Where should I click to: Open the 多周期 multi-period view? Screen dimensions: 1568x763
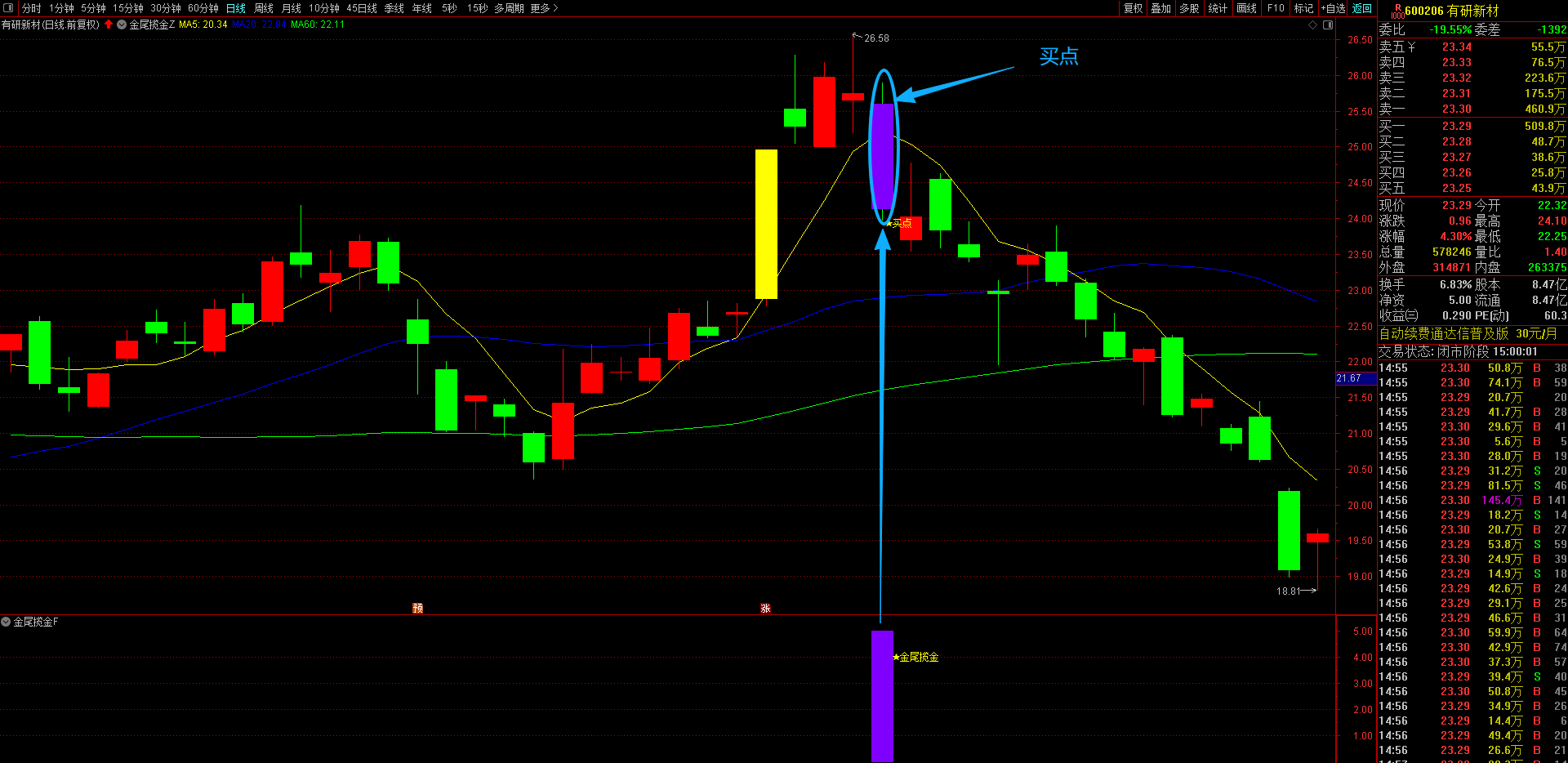click(x=510, y=8)
